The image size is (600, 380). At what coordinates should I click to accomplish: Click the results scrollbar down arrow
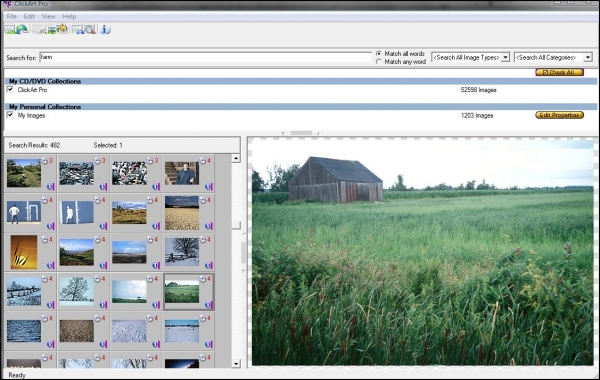click(x=236, y=364)
